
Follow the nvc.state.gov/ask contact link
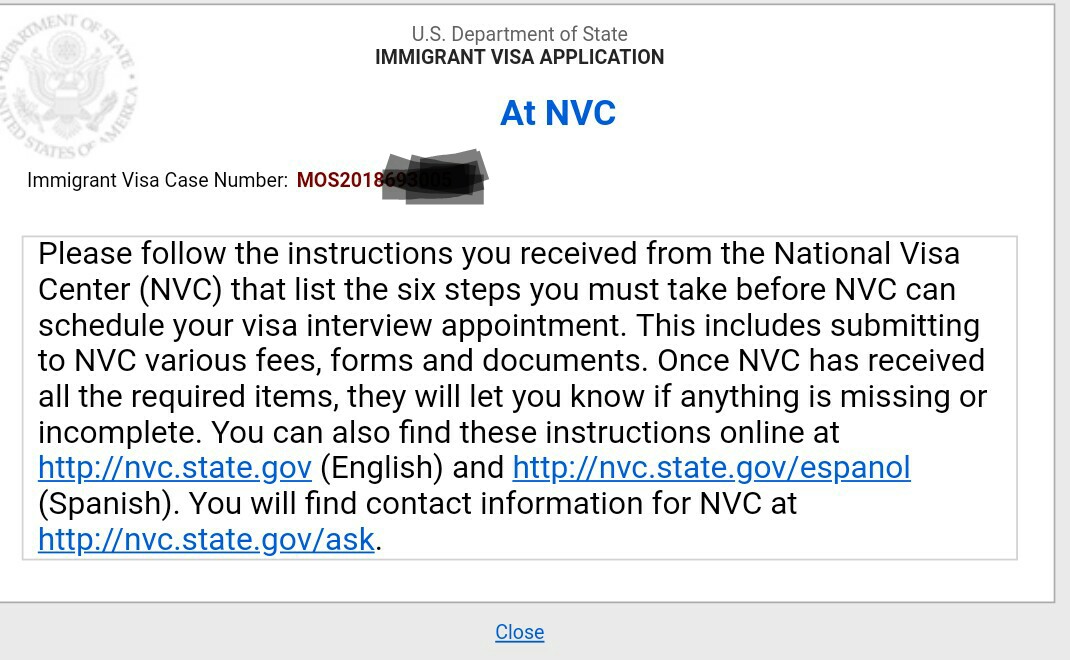[206, 540]
